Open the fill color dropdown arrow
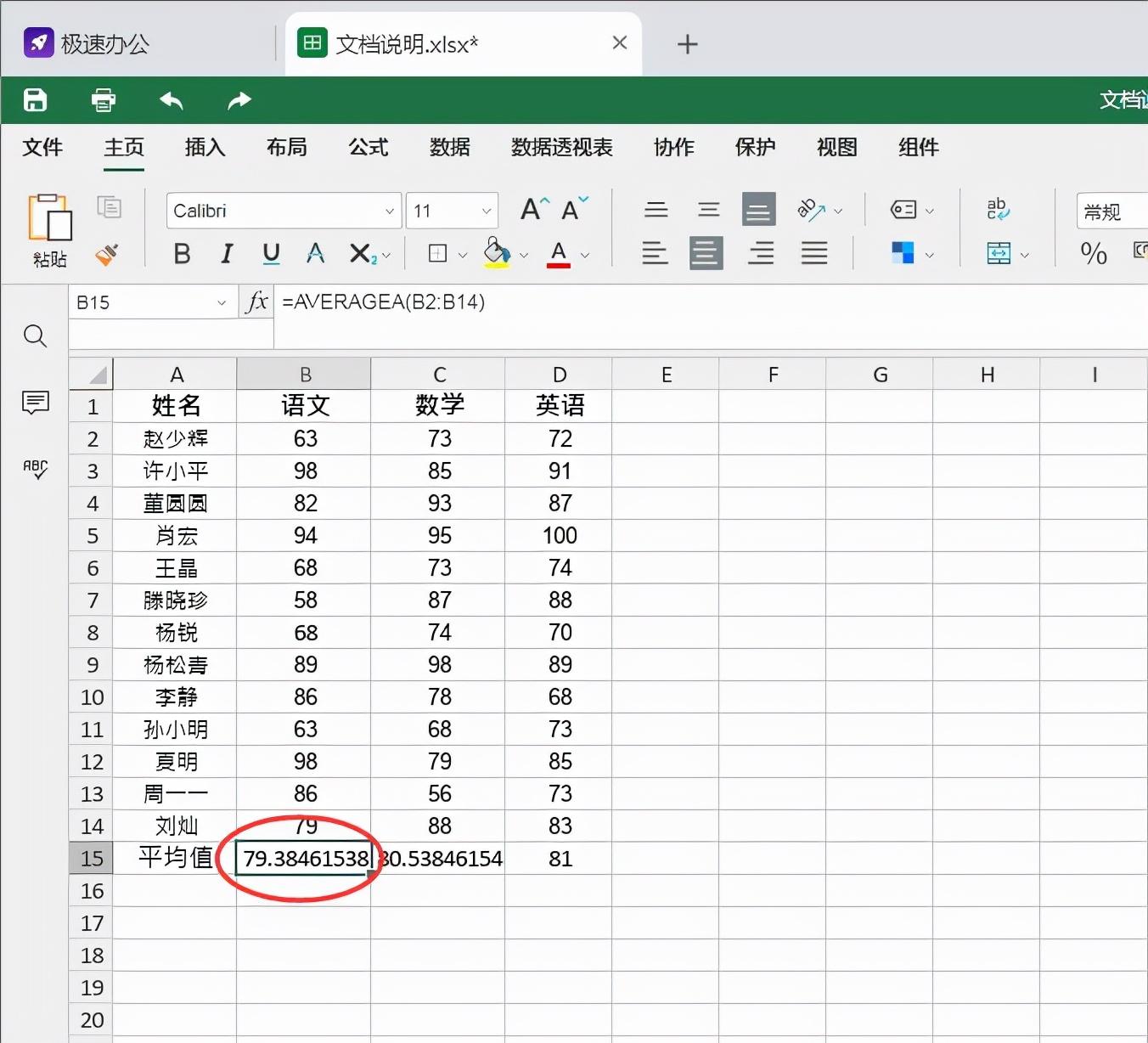Image resolution: width=1148 pixels, height=1043 pixels. tap(524, 255)
